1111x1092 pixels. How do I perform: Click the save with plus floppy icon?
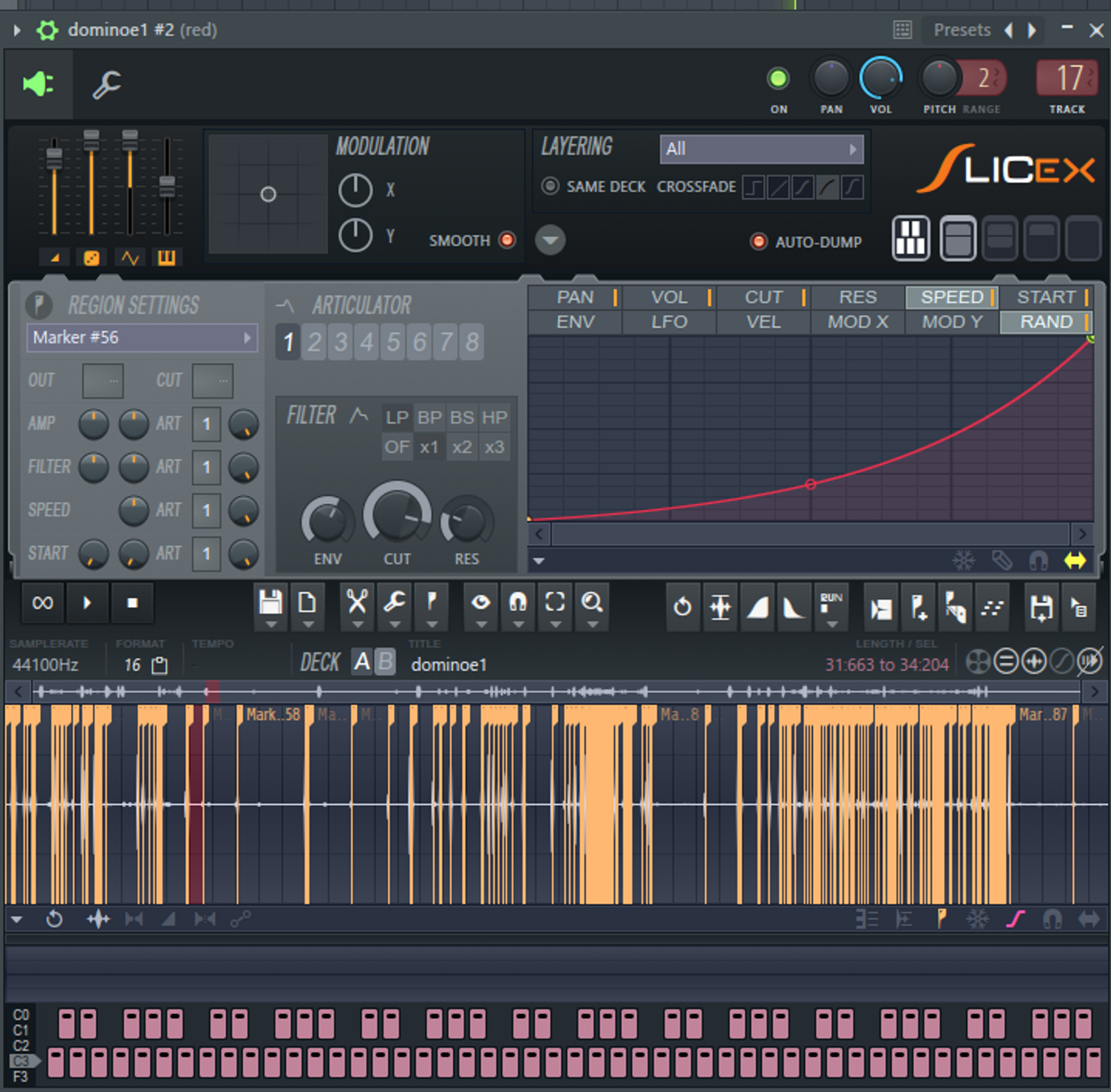coord(1041,607)
